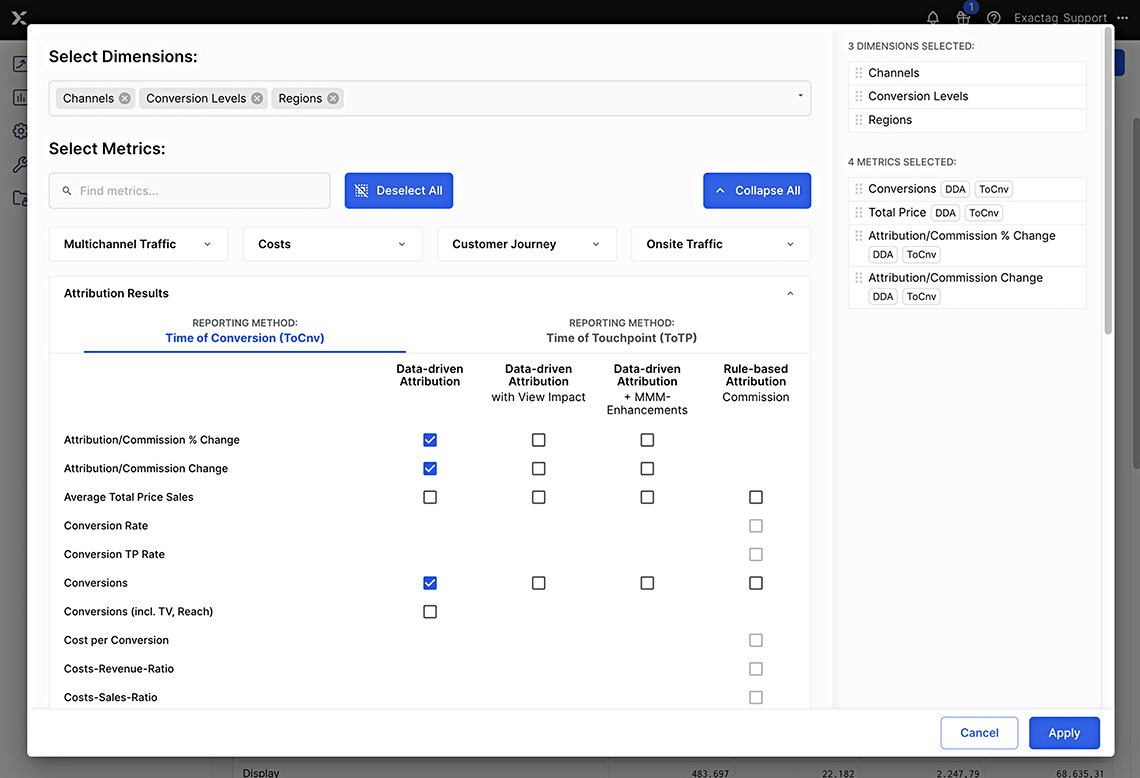Image resolution: width=1140 pixels, height=778 pixels.
Task: Open the bar chart reports icon in sidebar
Action: pyautogui.click(x=20, y=97)
